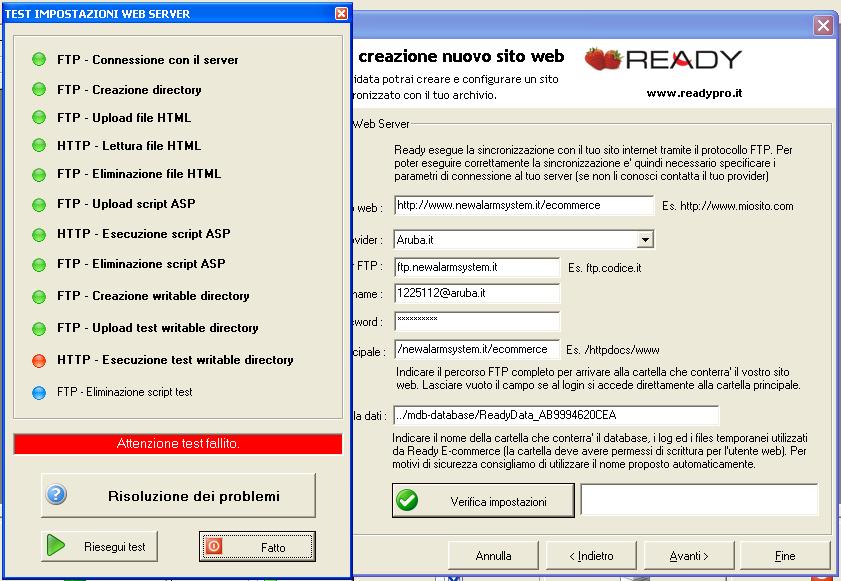841x581 pixels.
Task: Open Risoluzione dei problemi help
Action: click(178, 495)
